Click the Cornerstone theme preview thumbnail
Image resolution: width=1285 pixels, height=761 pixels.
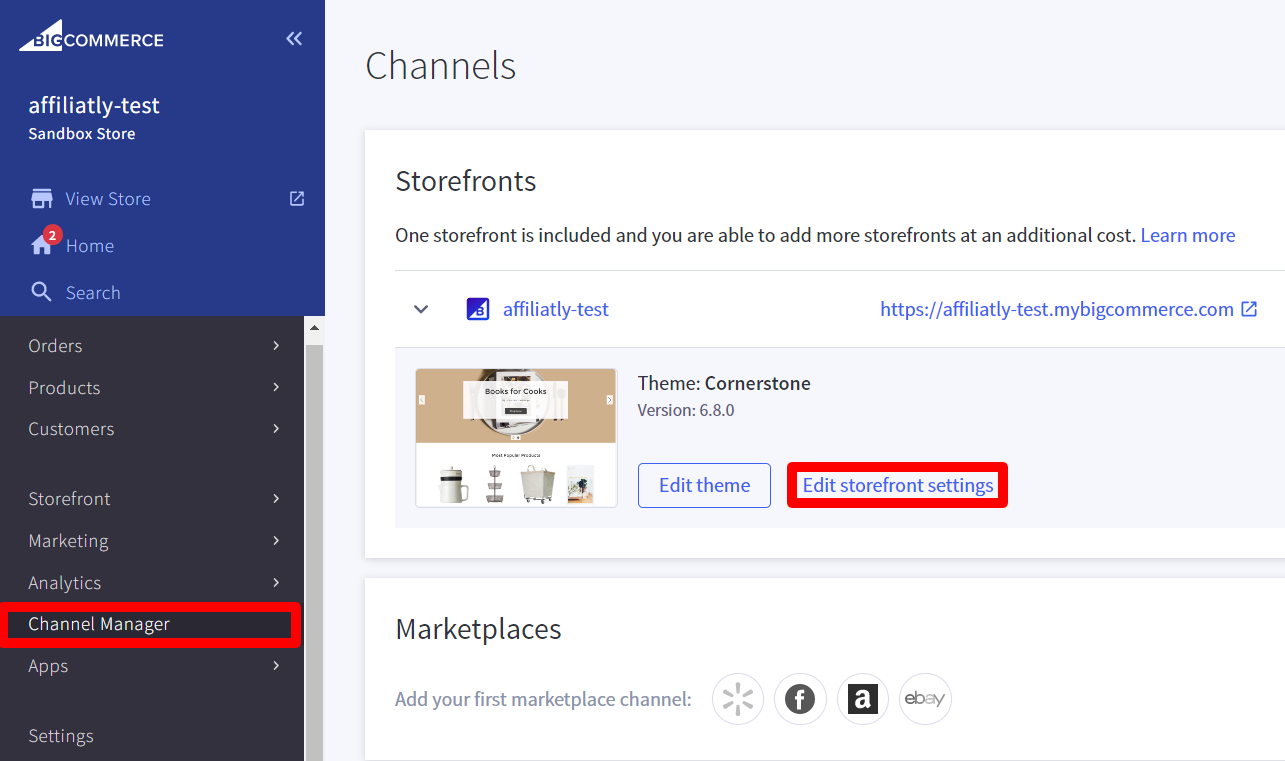click(516, 438)
